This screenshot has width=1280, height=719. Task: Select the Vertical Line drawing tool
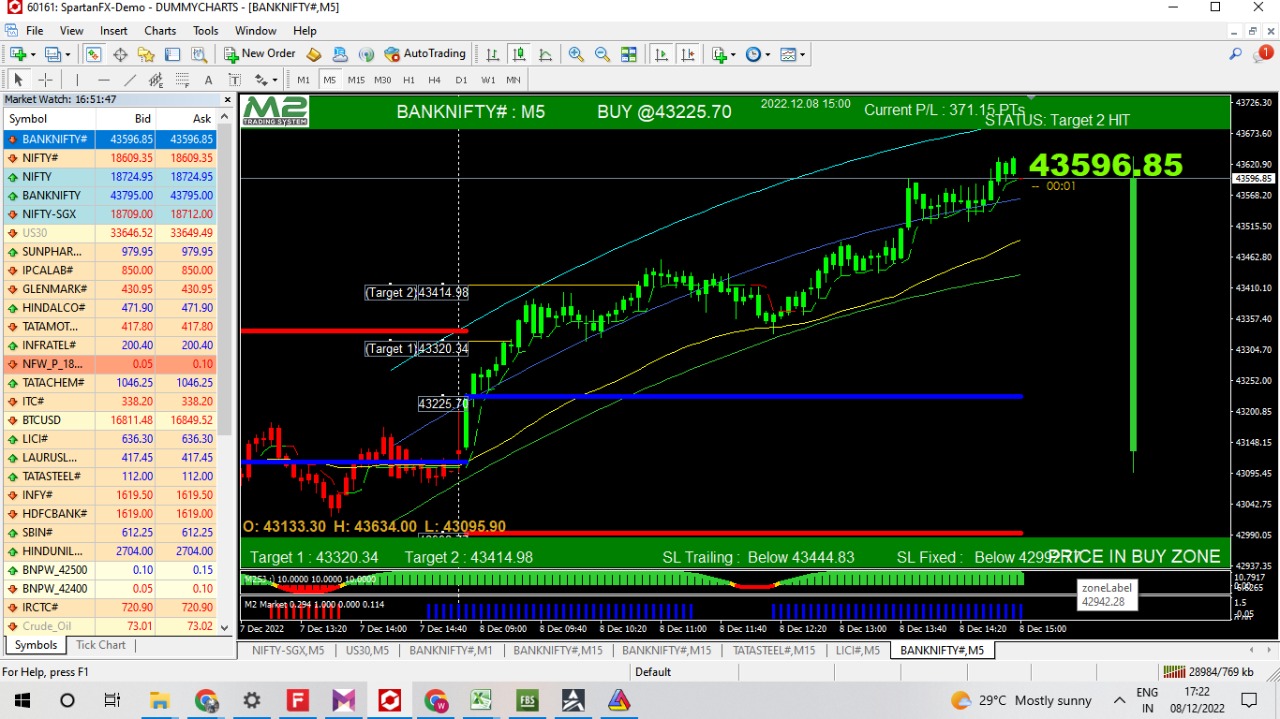coord(77,80)
